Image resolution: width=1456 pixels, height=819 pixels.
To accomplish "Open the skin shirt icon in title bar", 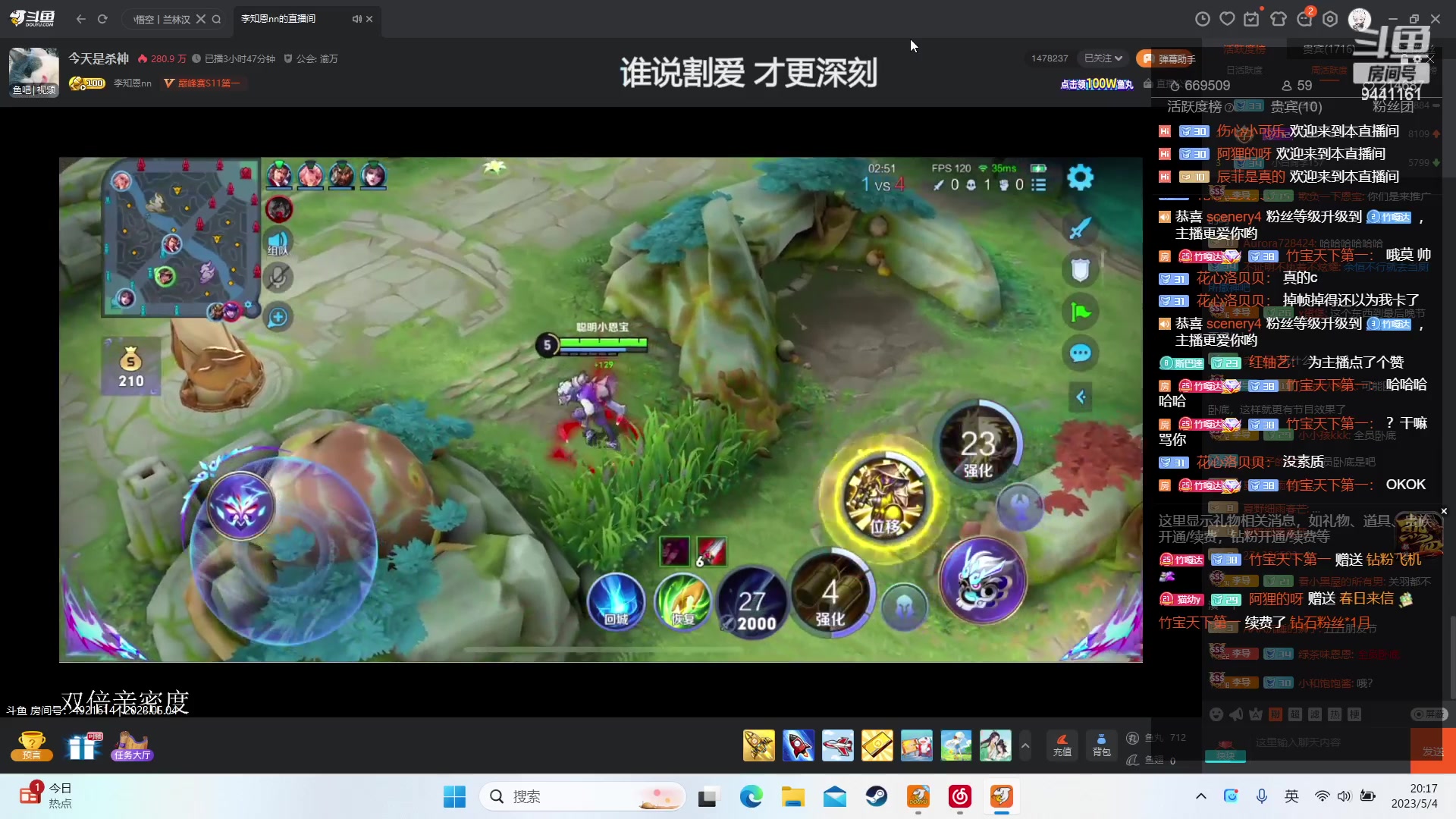I will pos(1279,19).
